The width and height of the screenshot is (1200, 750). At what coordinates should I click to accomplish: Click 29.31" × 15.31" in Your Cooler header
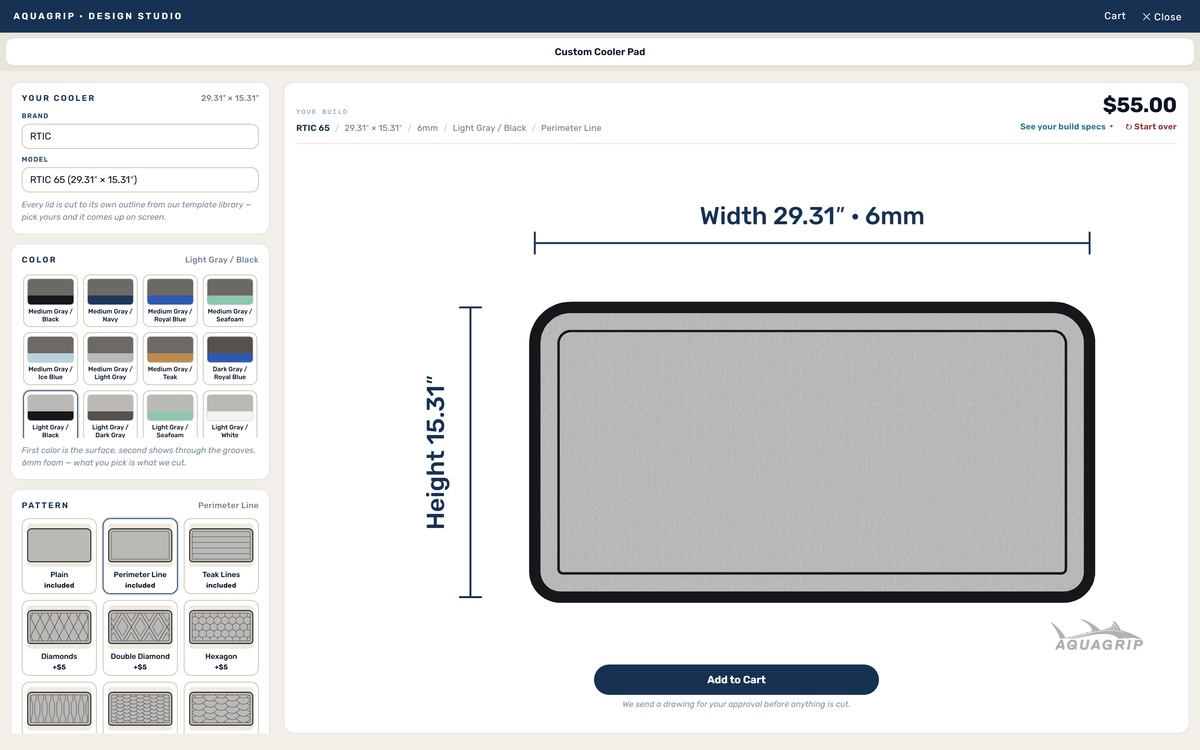(x=230, y=98)
